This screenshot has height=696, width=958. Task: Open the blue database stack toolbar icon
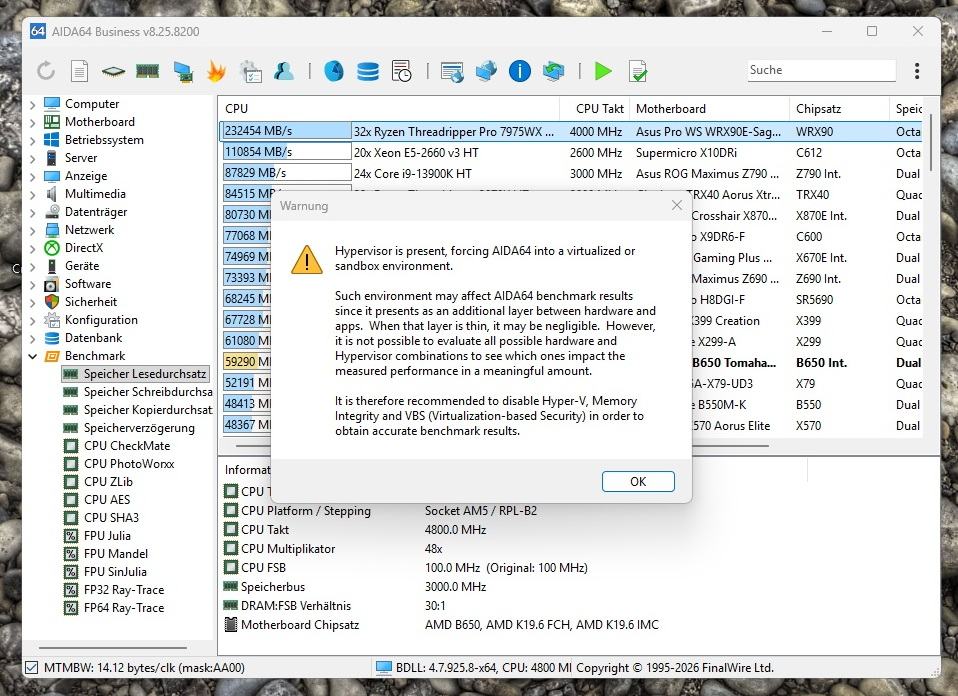[x=368, y=71]
